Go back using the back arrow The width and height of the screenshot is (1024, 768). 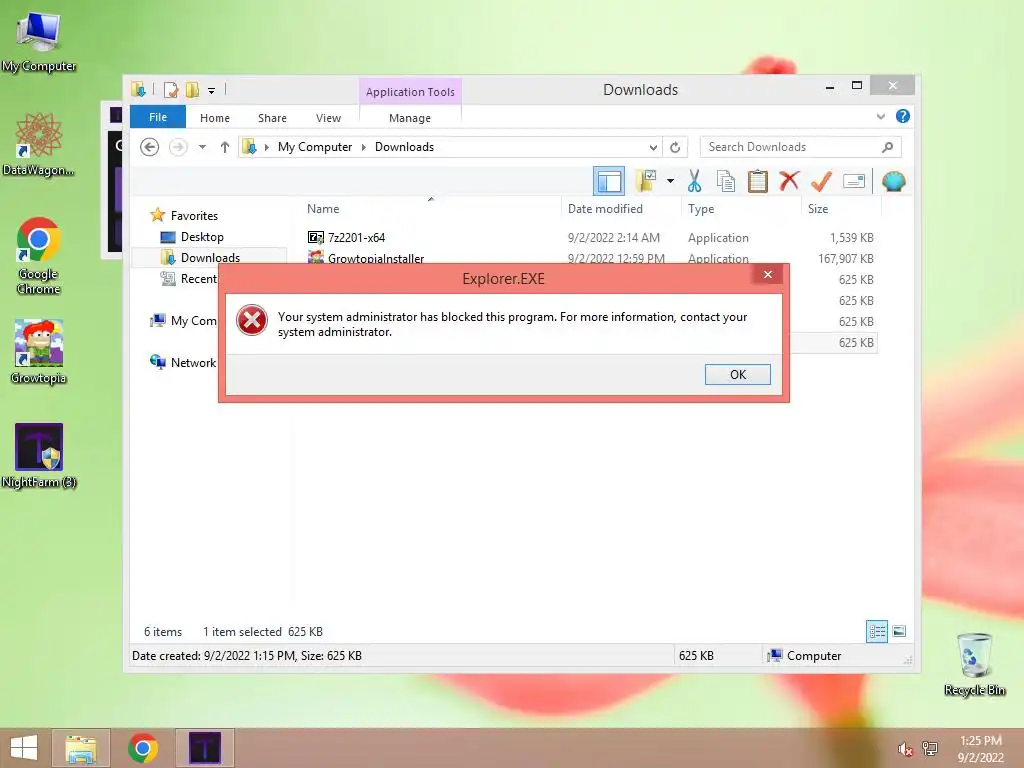pyautogui.click(x=150, y=147)
